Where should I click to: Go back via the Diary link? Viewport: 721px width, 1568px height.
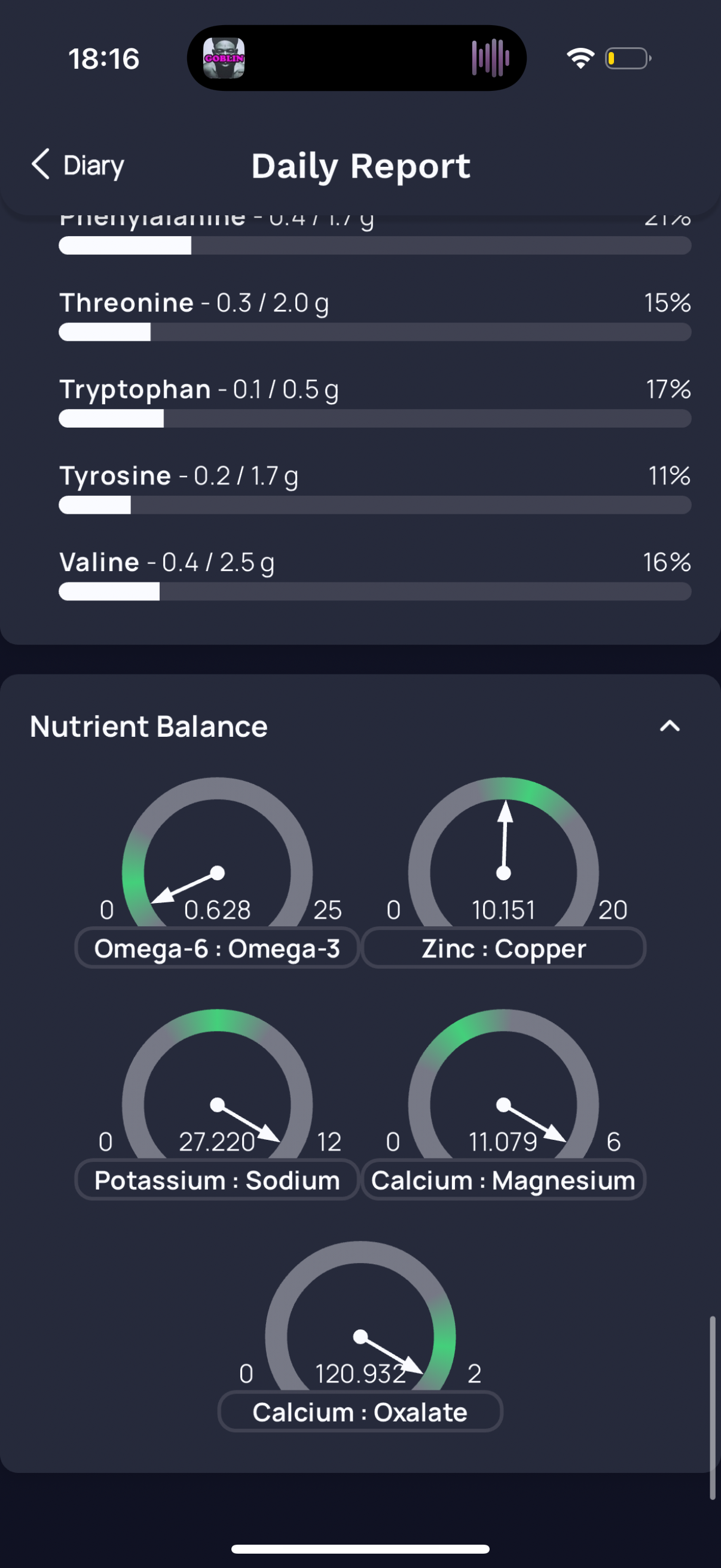point(94,166)
